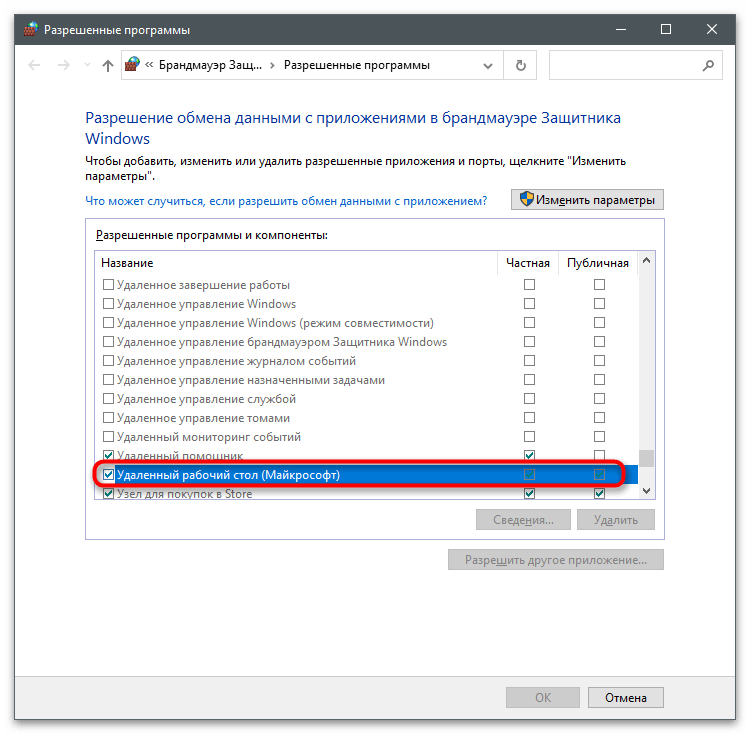Screen dimensions: 750x734
Task: Click the Отмена button
Action: 626,698
